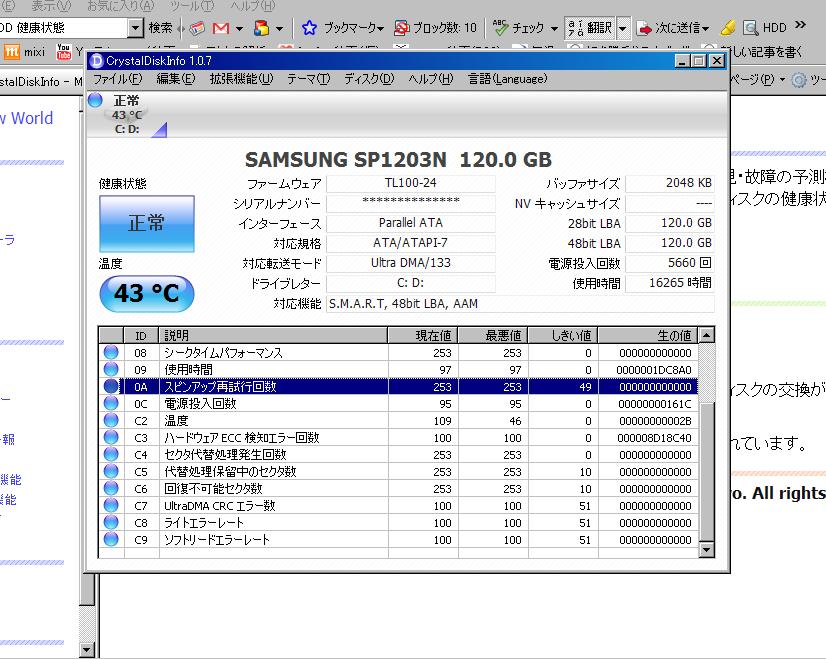
Task: Click the 生の値 column header
Action: tap(648, 335)
